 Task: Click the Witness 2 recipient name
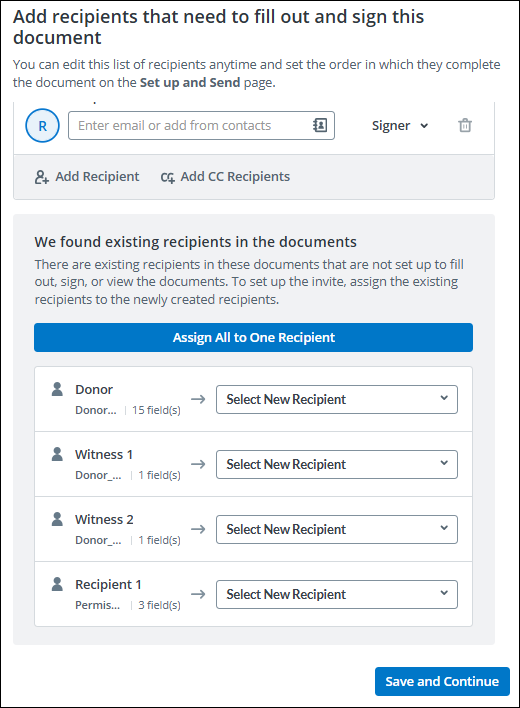tap(104, 519)
